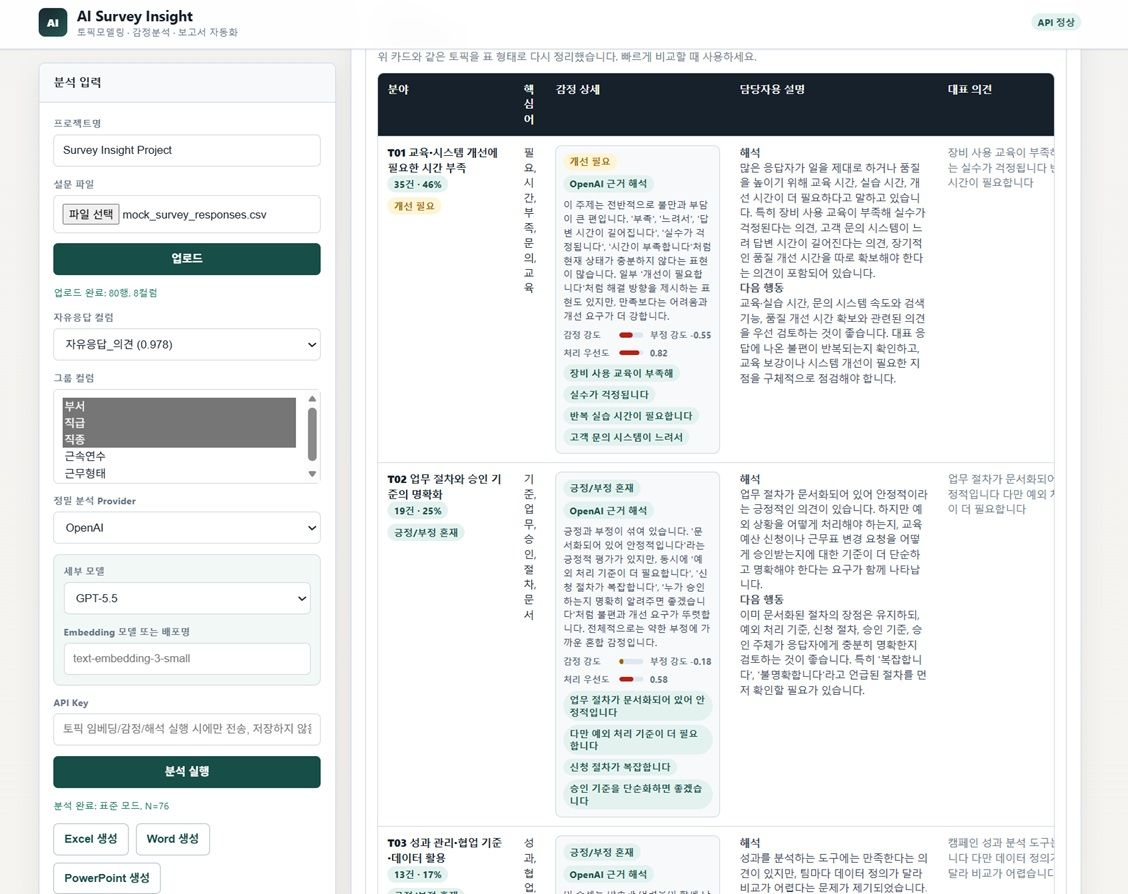Image resolution: width=1128 pixels, height=894 pixels.
Task: Click the 업로드 완료: 80행, 8컬럼 status text
Action: click(x=106, y=293)
